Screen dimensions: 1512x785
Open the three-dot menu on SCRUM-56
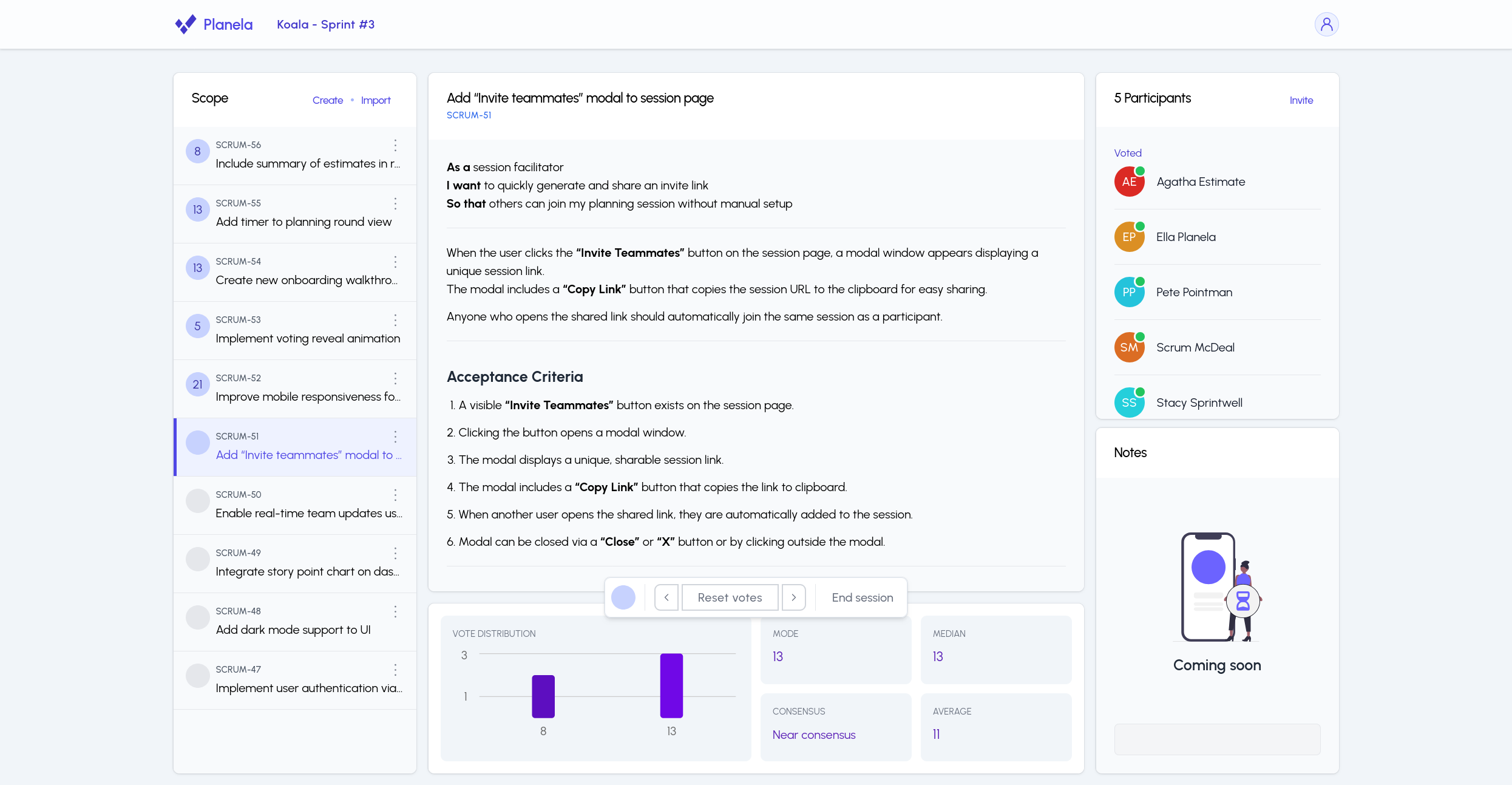395,146
